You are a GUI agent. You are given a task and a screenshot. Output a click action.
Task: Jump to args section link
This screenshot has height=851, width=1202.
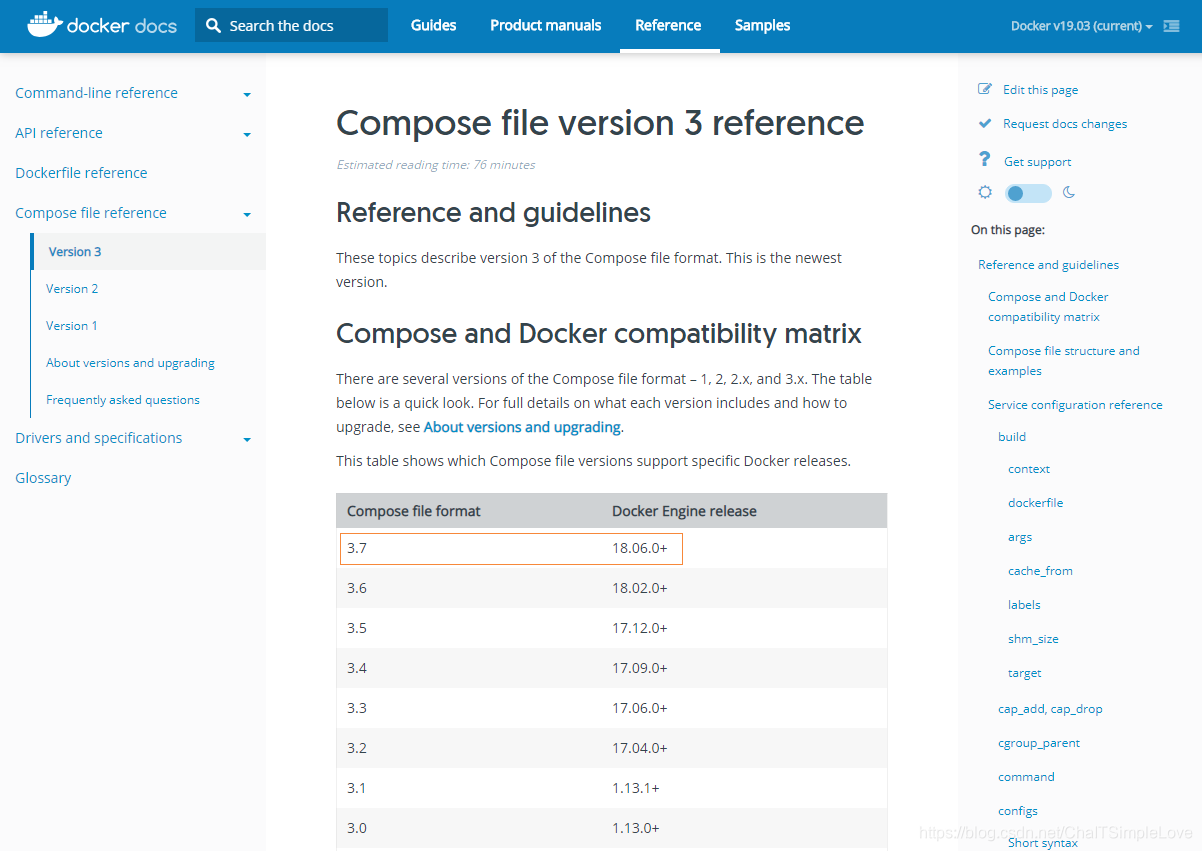(x=1020, y=537)
